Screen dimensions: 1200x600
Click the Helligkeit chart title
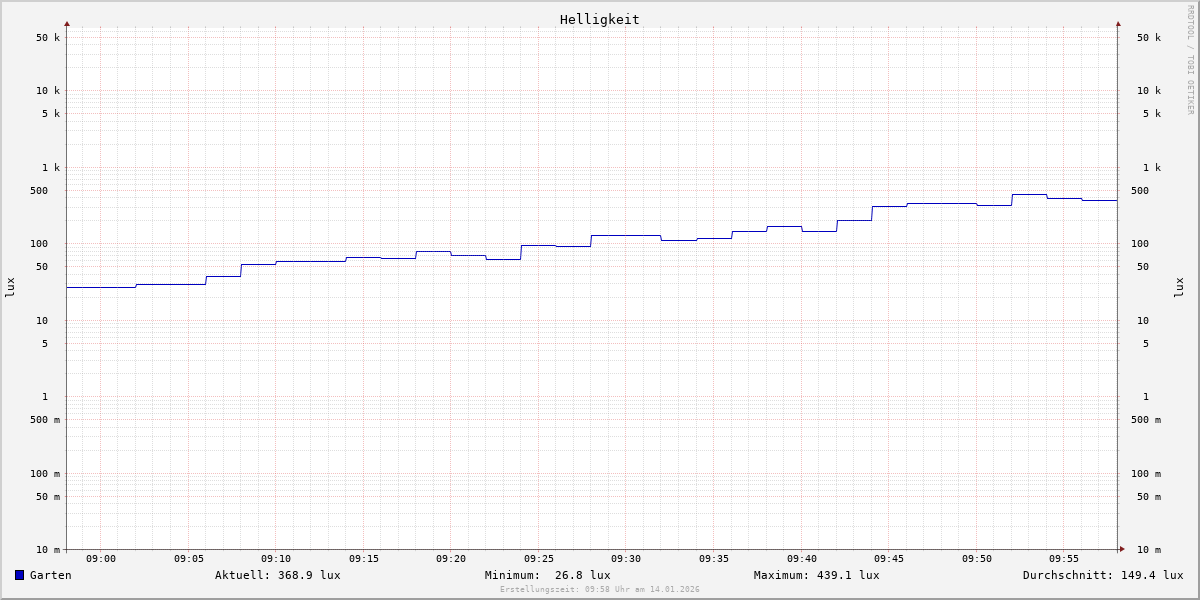pyautogui.click(x=599, y=19)
